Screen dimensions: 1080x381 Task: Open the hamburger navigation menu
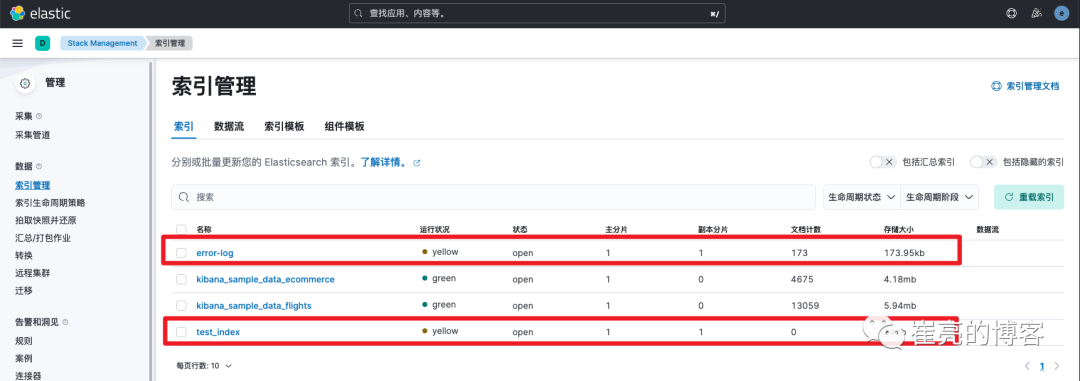(18, 43)
